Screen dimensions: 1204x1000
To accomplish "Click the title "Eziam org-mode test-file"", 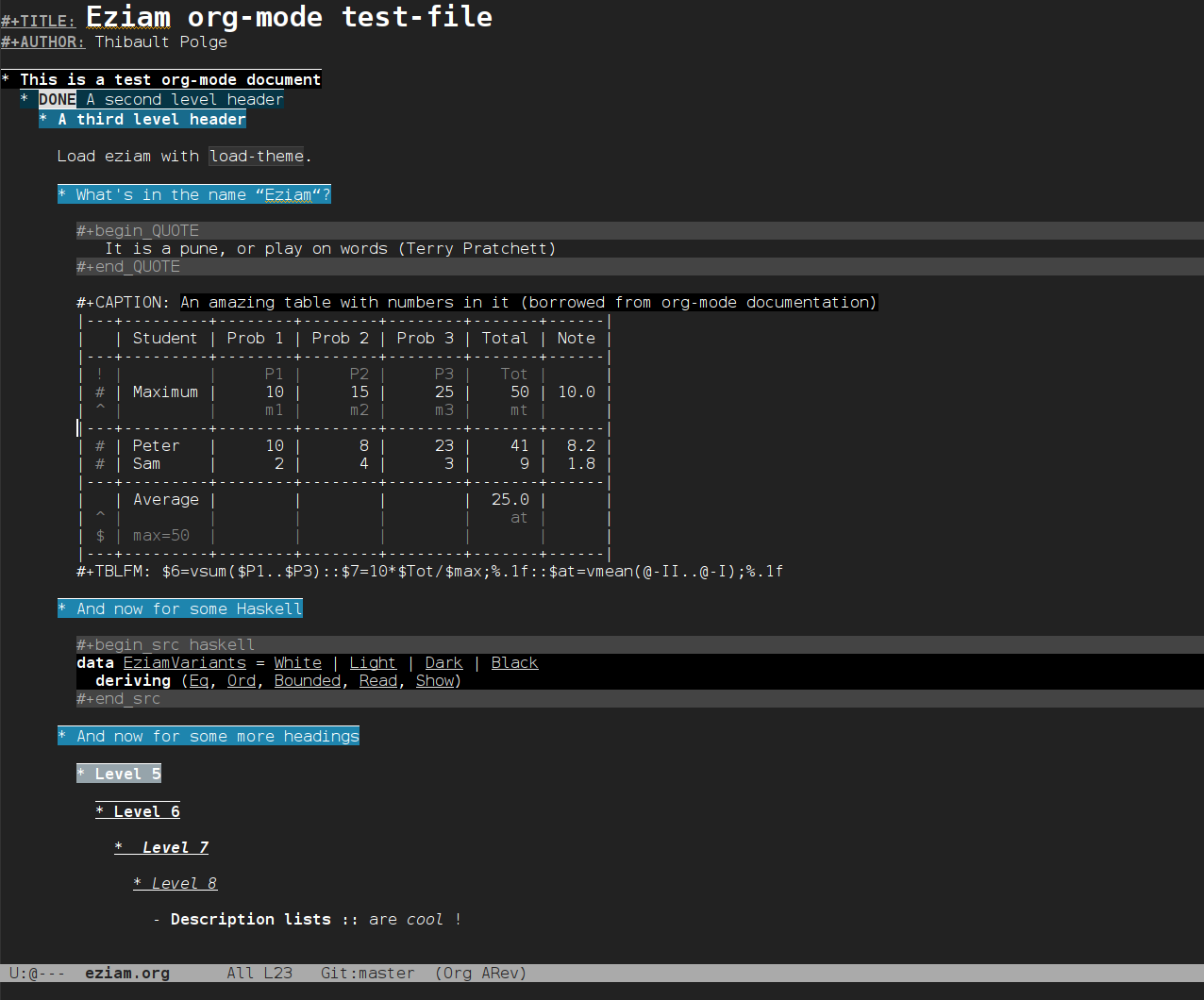I will [x=289, y=17].
